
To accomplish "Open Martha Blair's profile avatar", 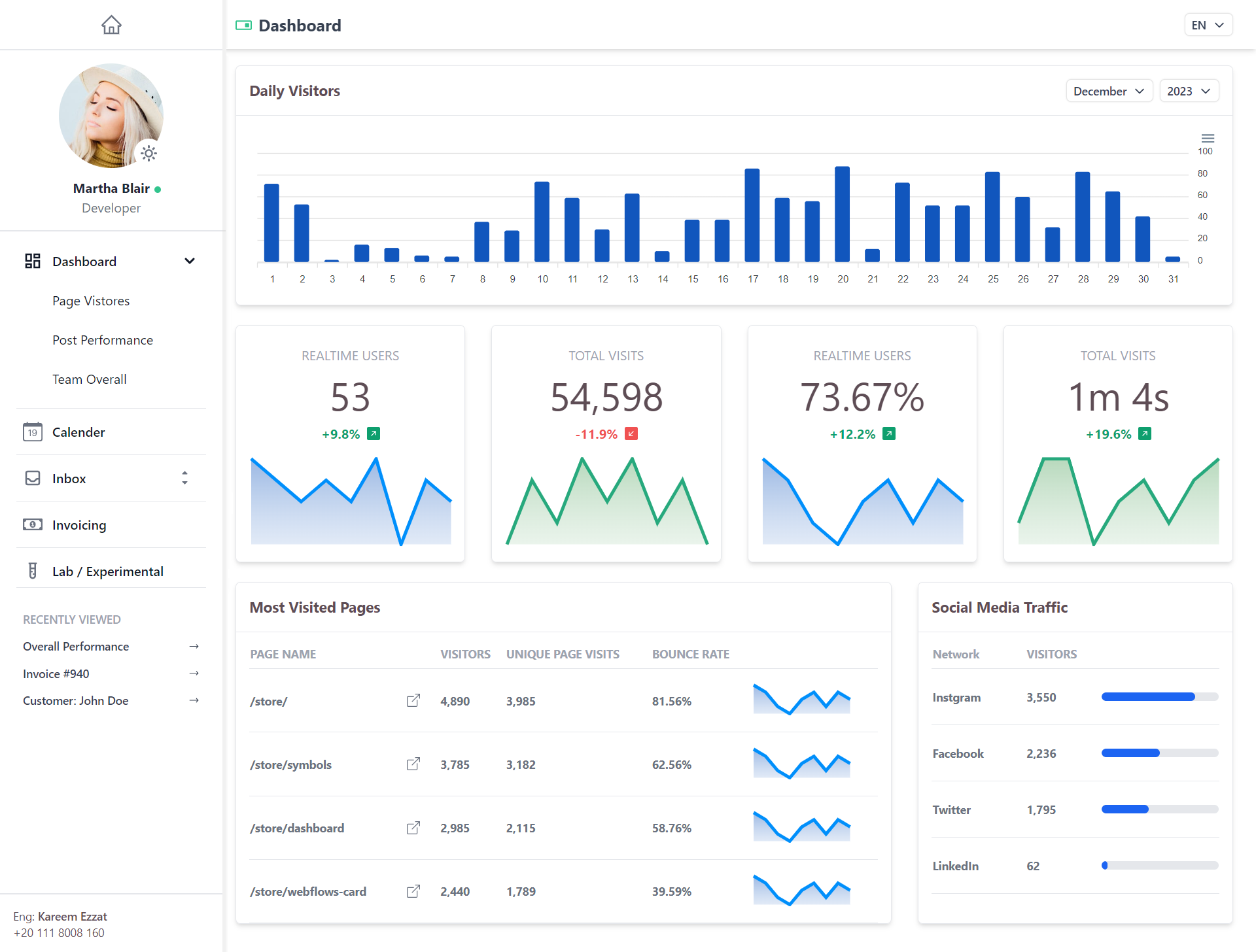I will pyautogui.click(x=111, y=116).
